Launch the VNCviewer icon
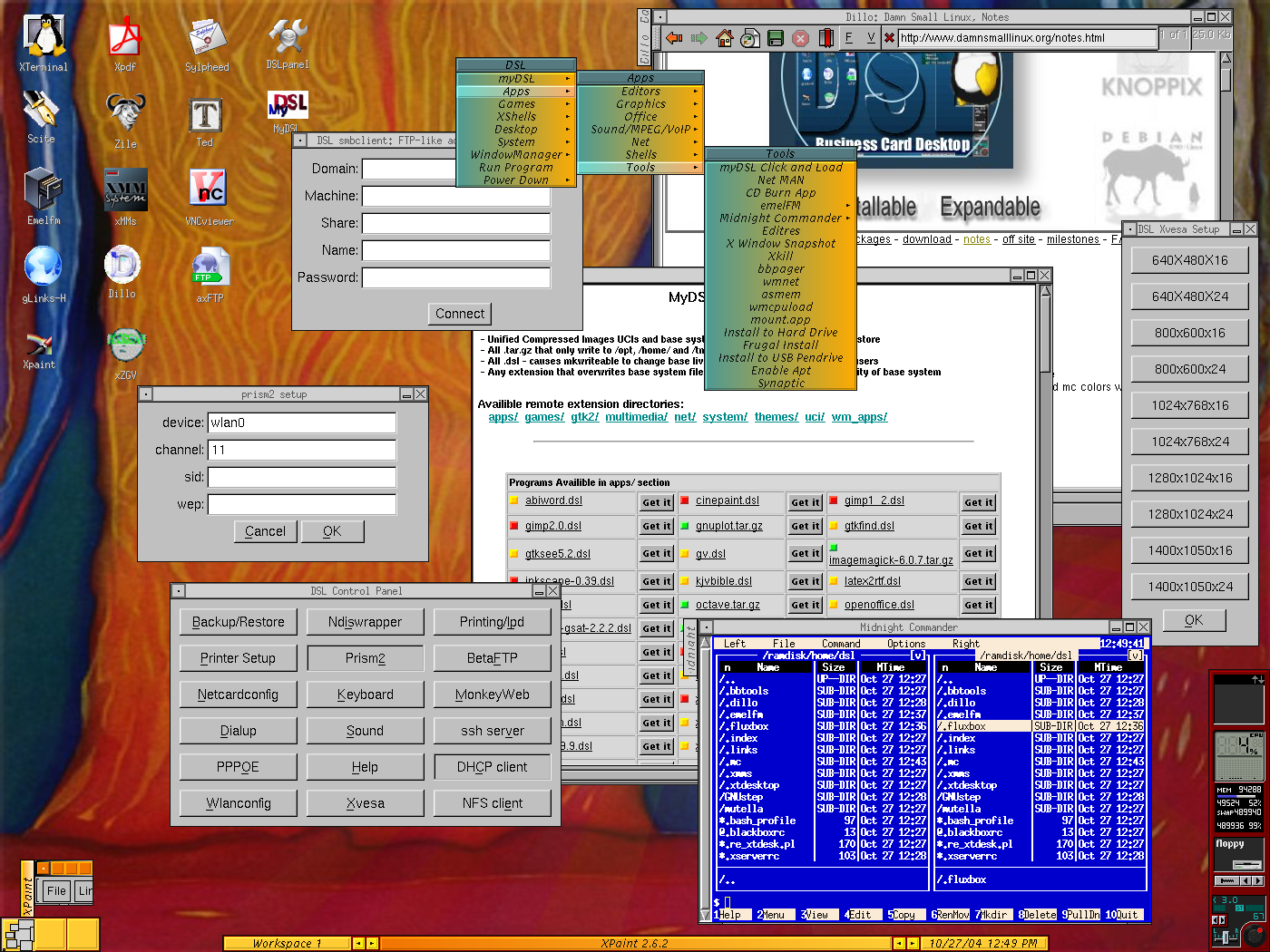 point(210,196)
